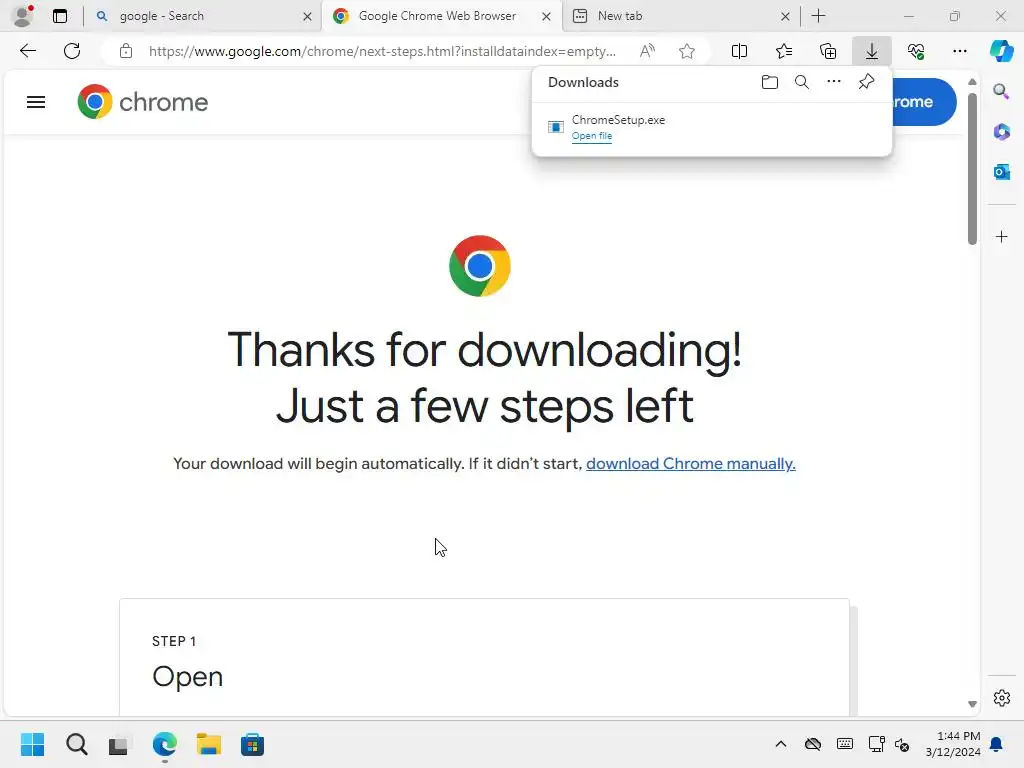
Task: Open Task View on taskbar
Action: pos(118,744)
